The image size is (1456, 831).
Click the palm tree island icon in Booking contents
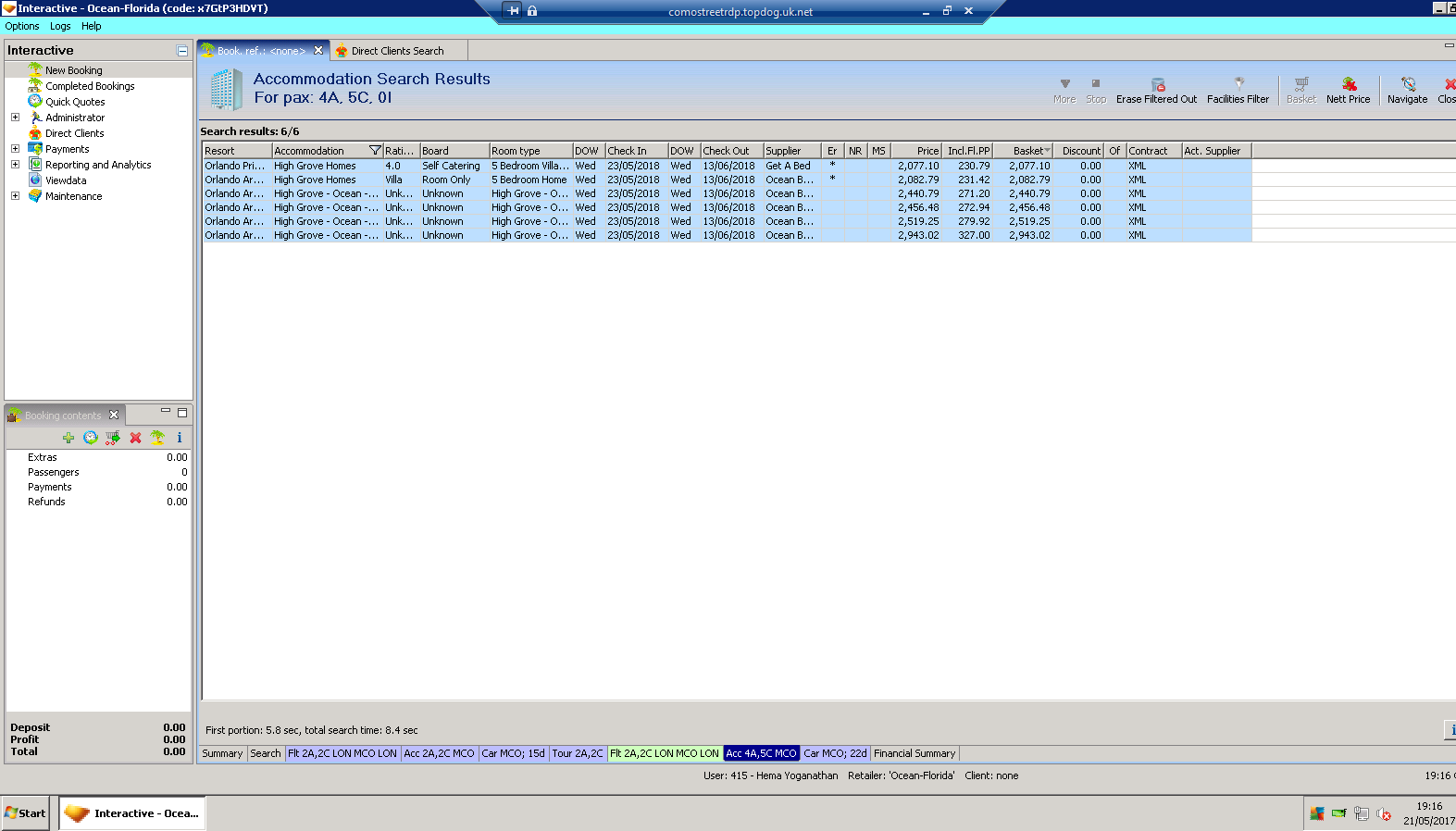point(157,438)
